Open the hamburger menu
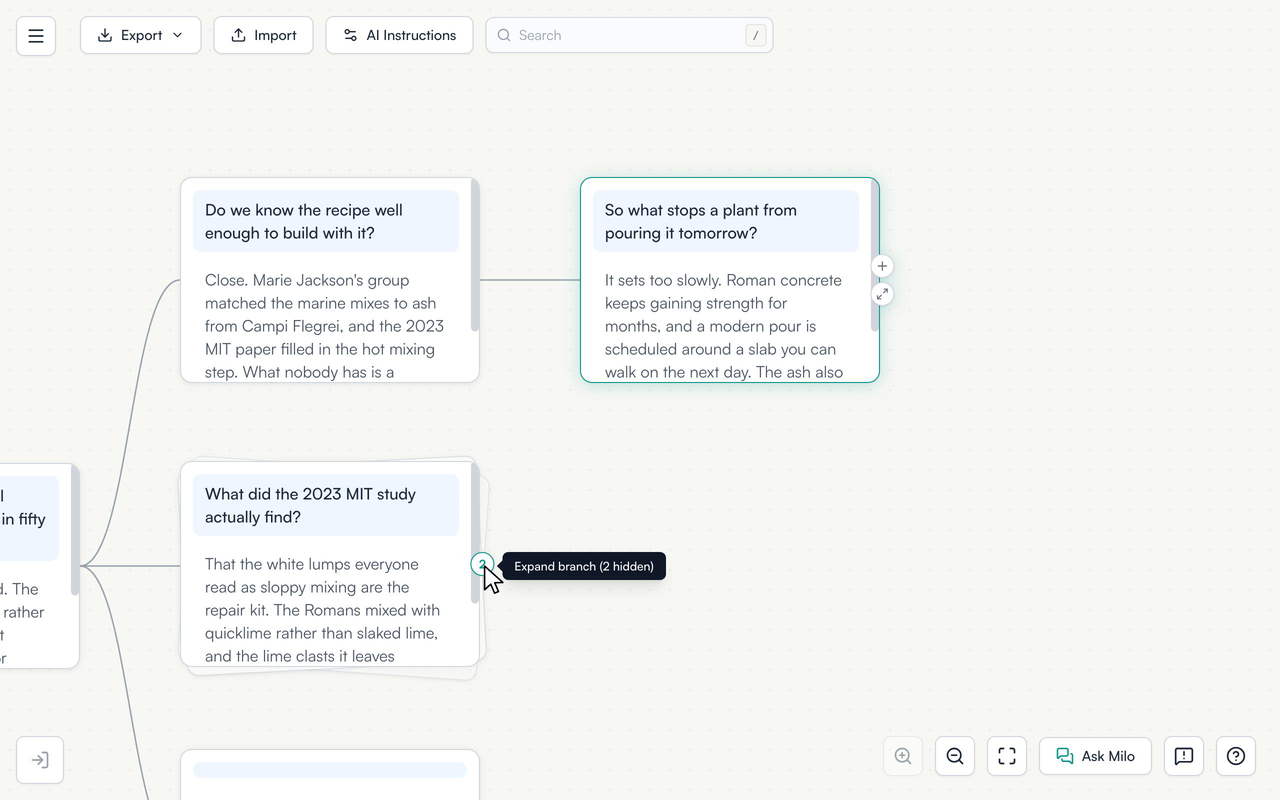Viewport: 1280px width, 800px height. 36,36
